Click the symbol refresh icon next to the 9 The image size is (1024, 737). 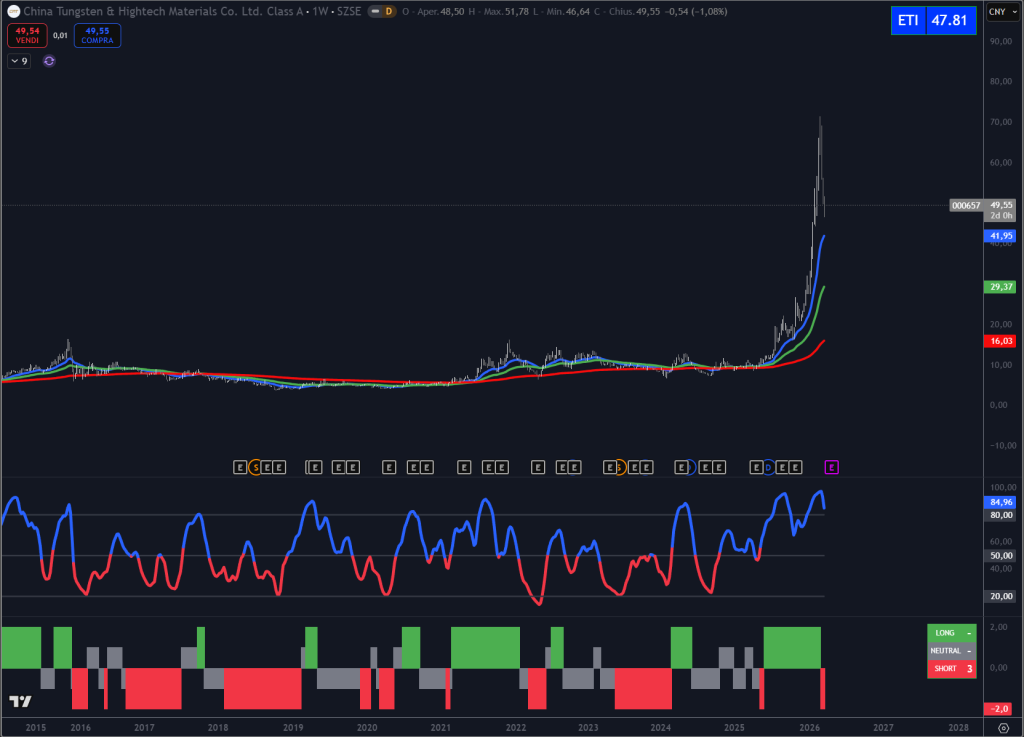point(48,60)
